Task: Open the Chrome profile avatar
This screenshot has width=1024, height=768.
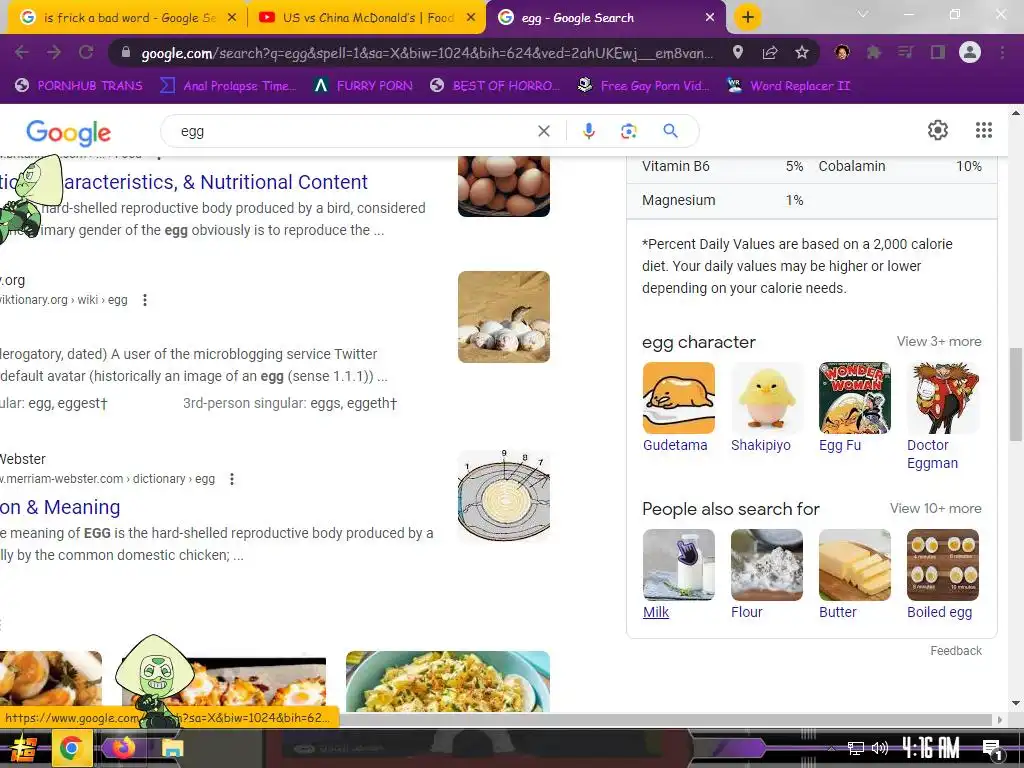Action: tap(970, 52)
